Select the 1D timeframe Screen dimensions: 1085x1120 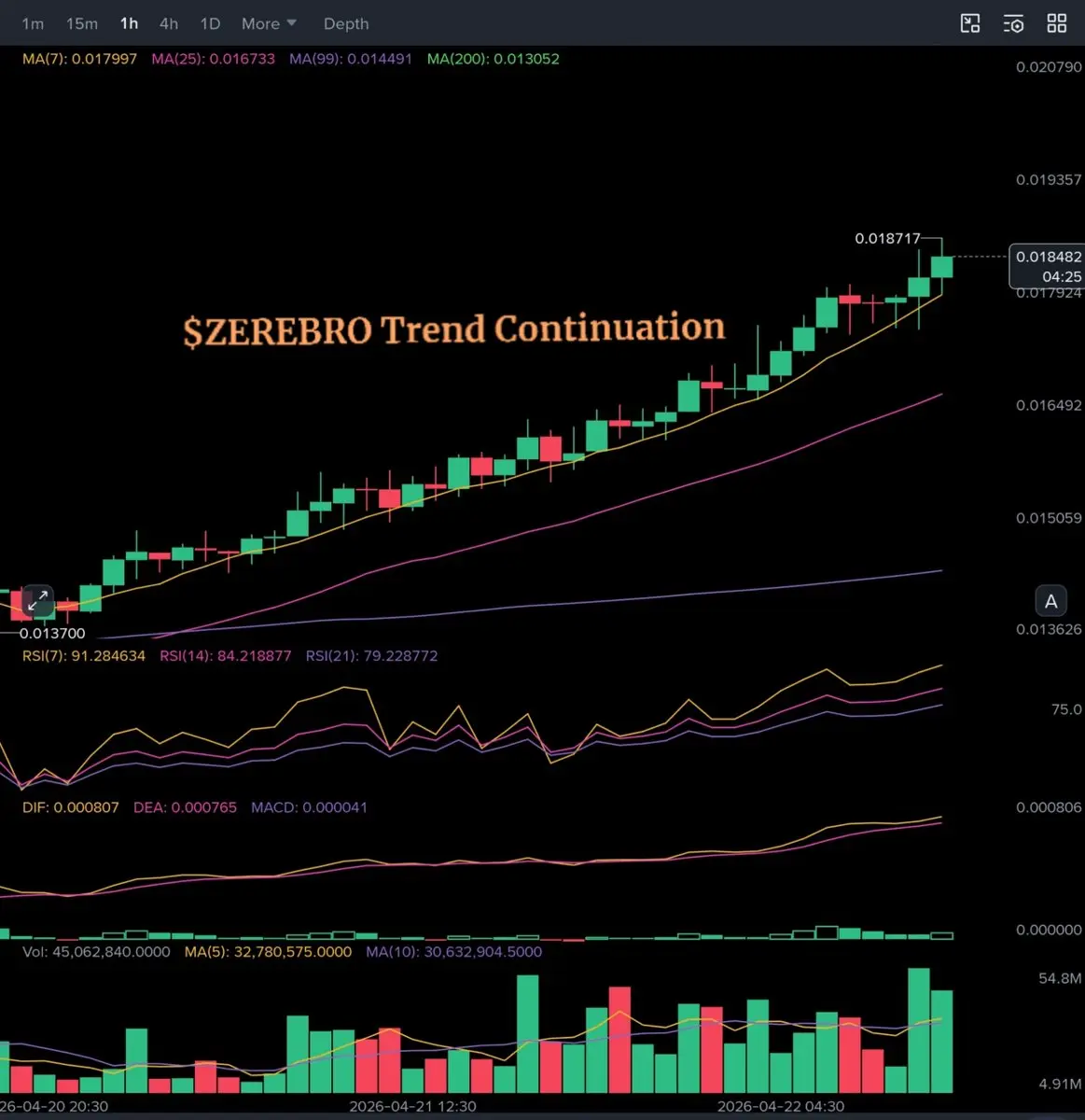point(210,23)
